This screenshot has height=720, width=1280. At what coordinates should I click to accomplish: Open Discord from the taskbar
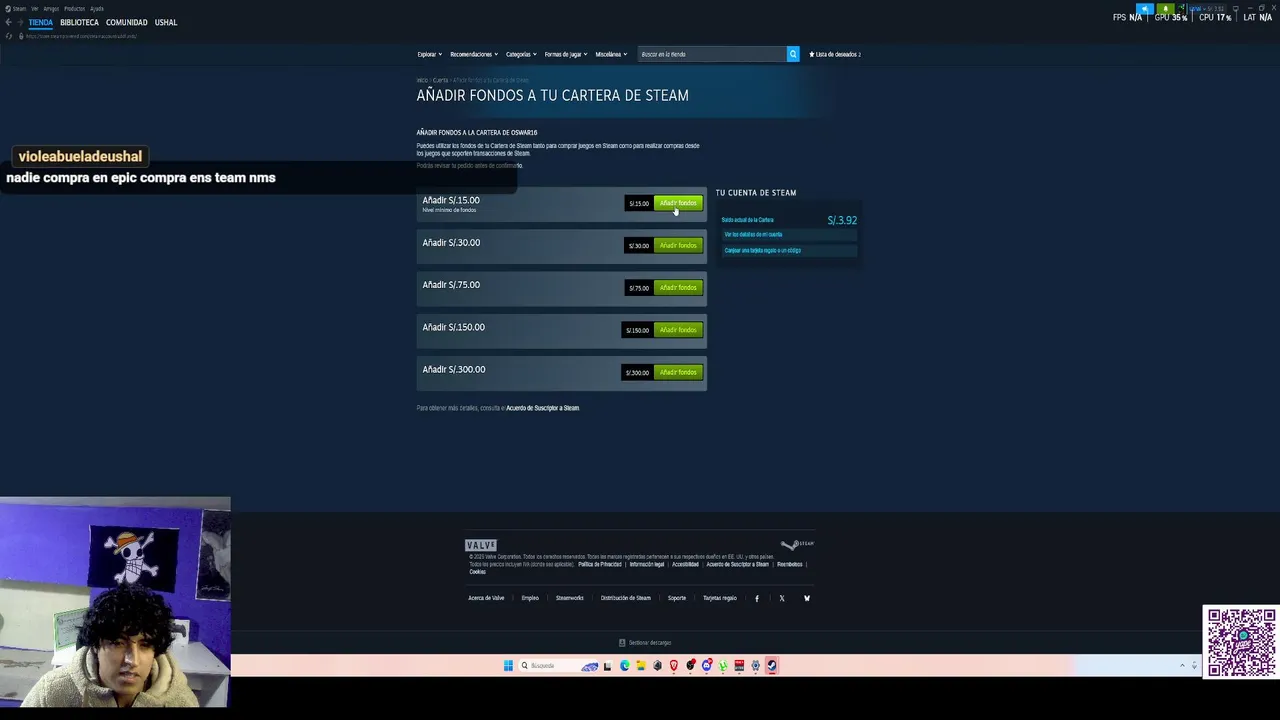(706, 666)
